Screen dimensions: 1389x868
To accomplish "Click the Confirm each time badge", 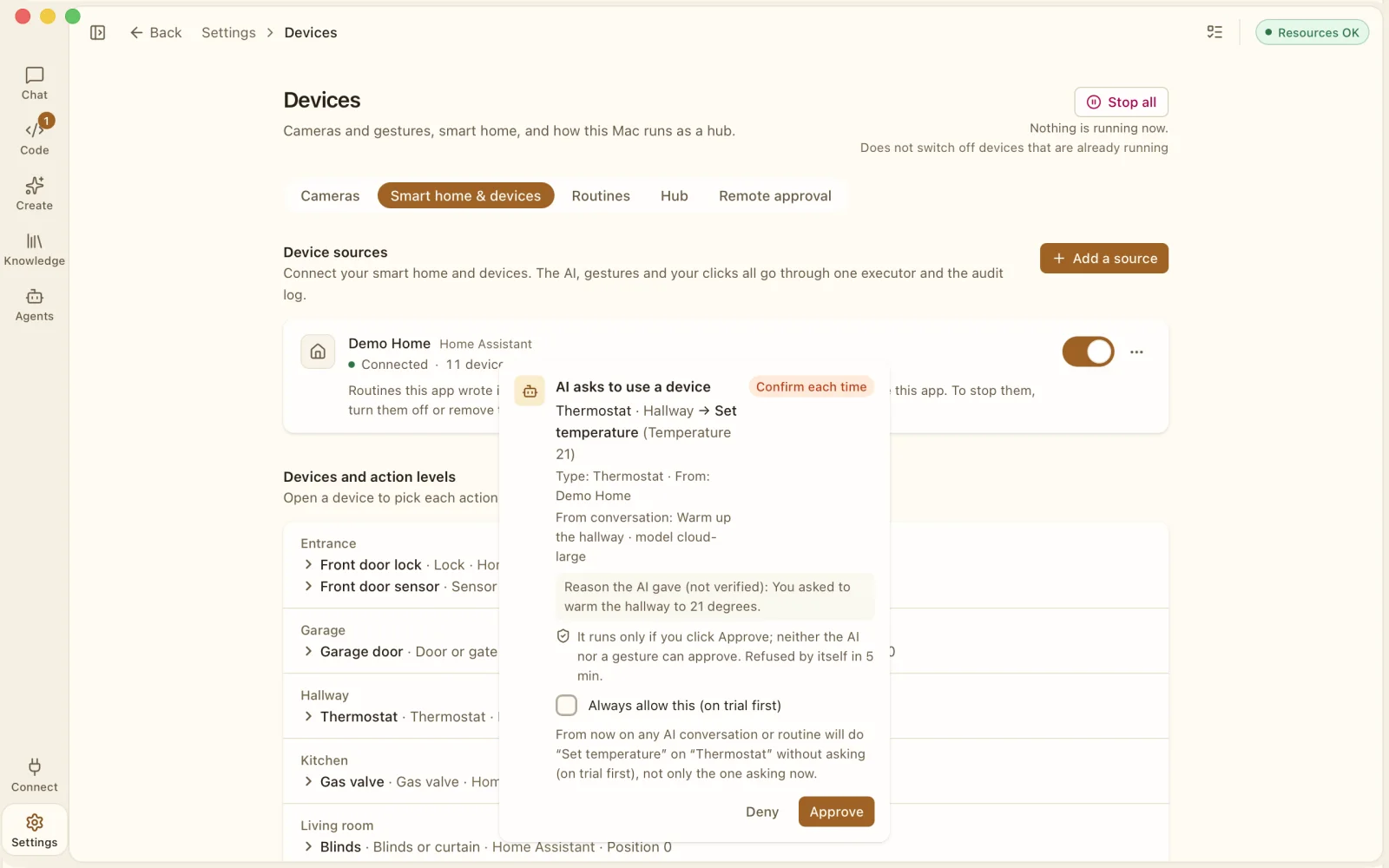I will (x=811, y=387).
